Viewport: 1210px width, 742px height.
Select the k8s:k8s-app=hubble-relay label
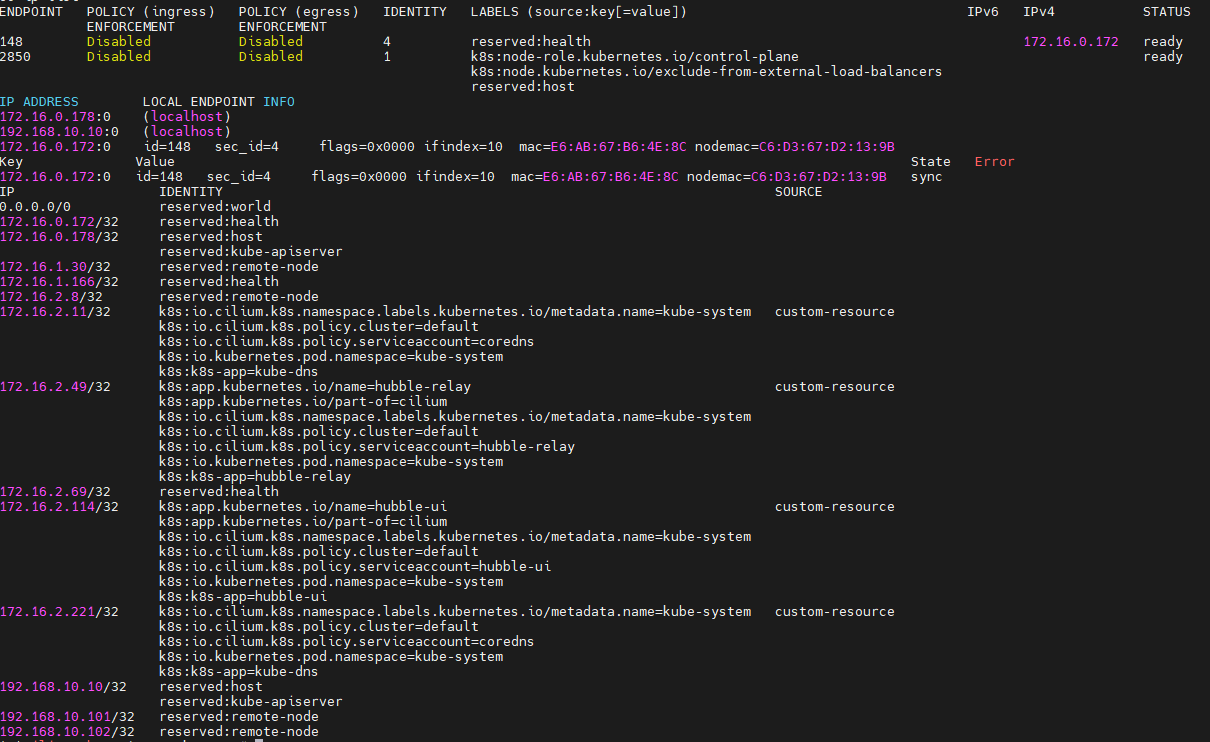pos(254,477)
